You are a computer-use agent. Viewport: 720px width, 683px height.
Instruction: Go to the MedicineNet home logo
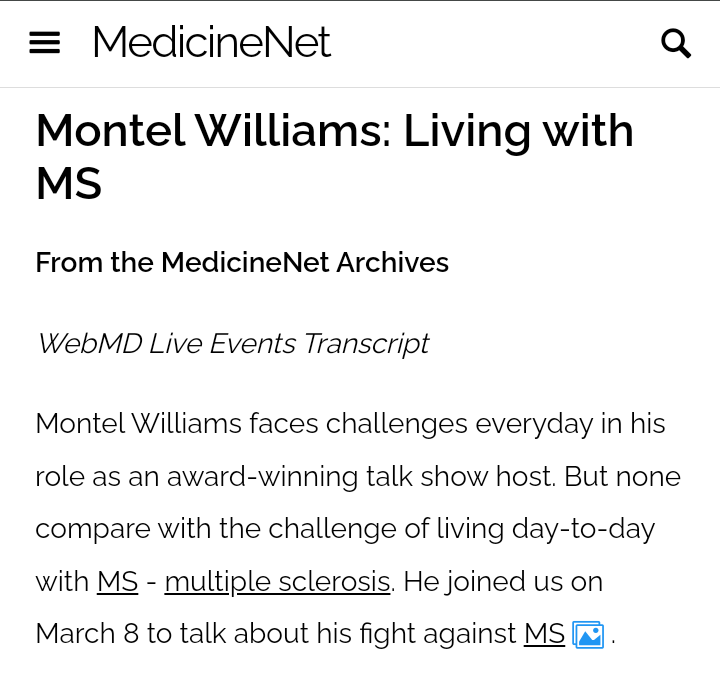[211, 43]
